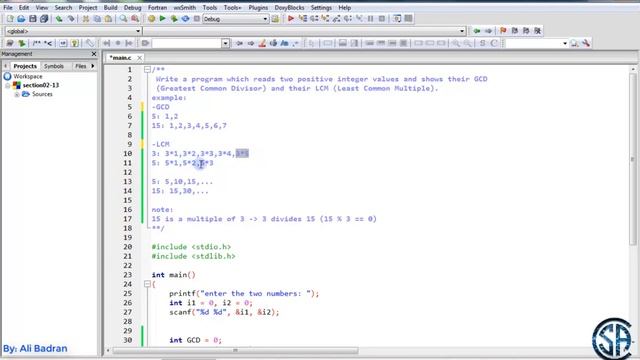Open the Project menu
This screenshot has width=640, height=360.
tap(88, 7)
